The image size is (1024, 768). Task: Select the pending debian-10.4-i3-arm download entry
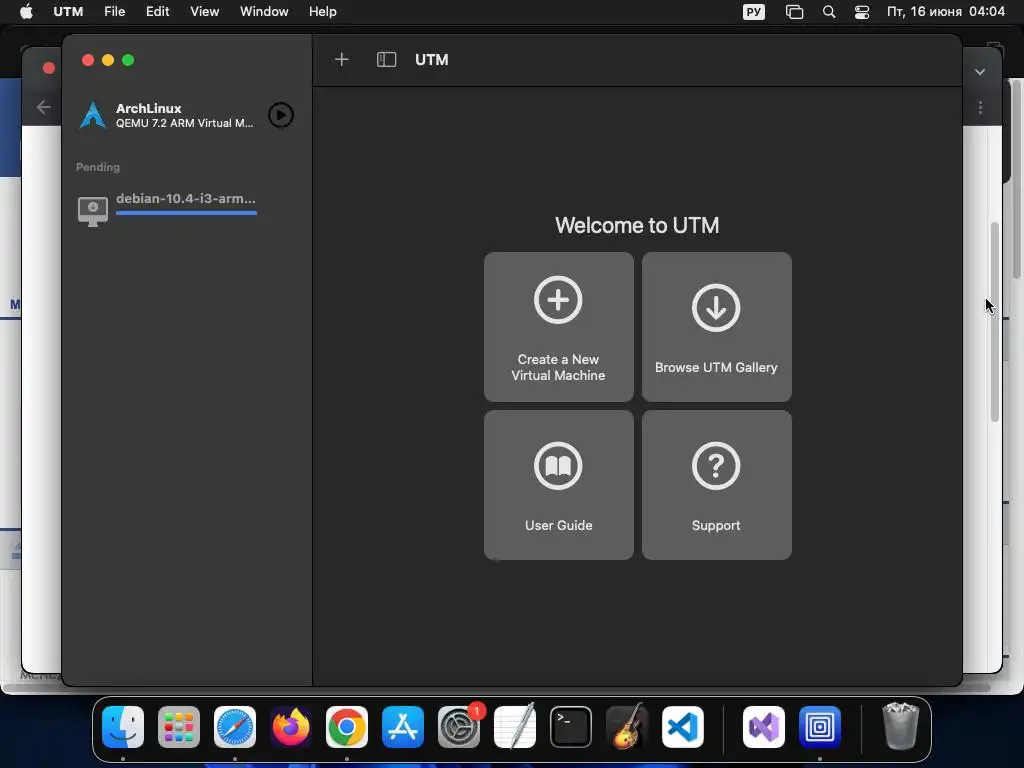coord(186,208)
